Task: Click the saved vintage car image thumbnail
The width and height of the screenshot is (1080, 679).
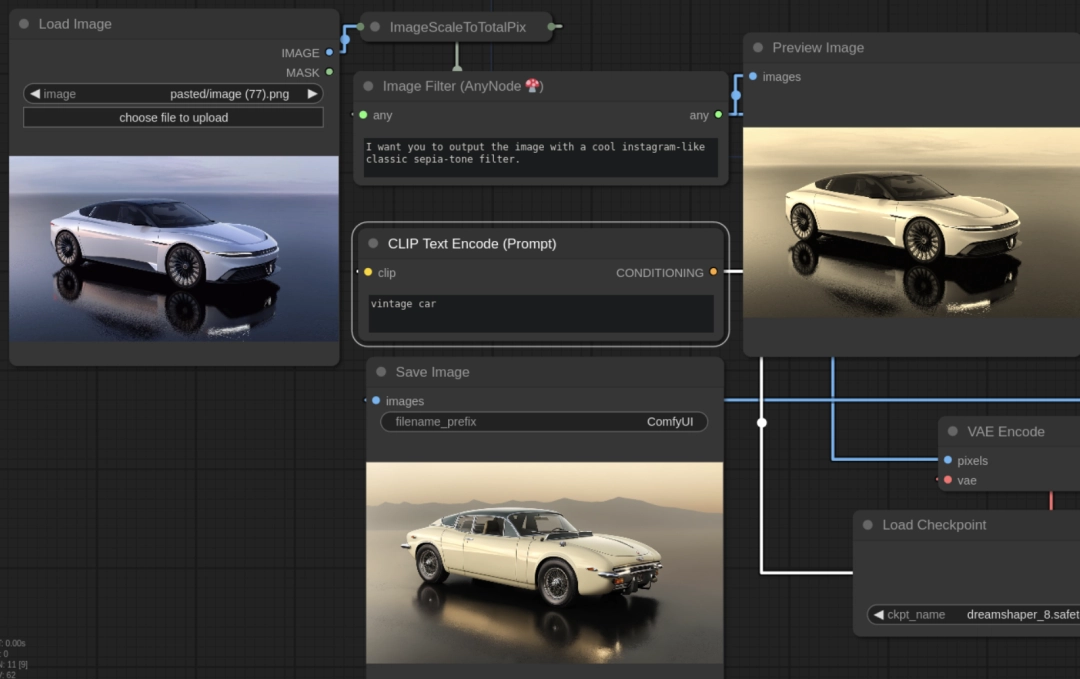Action: [544, 562]
